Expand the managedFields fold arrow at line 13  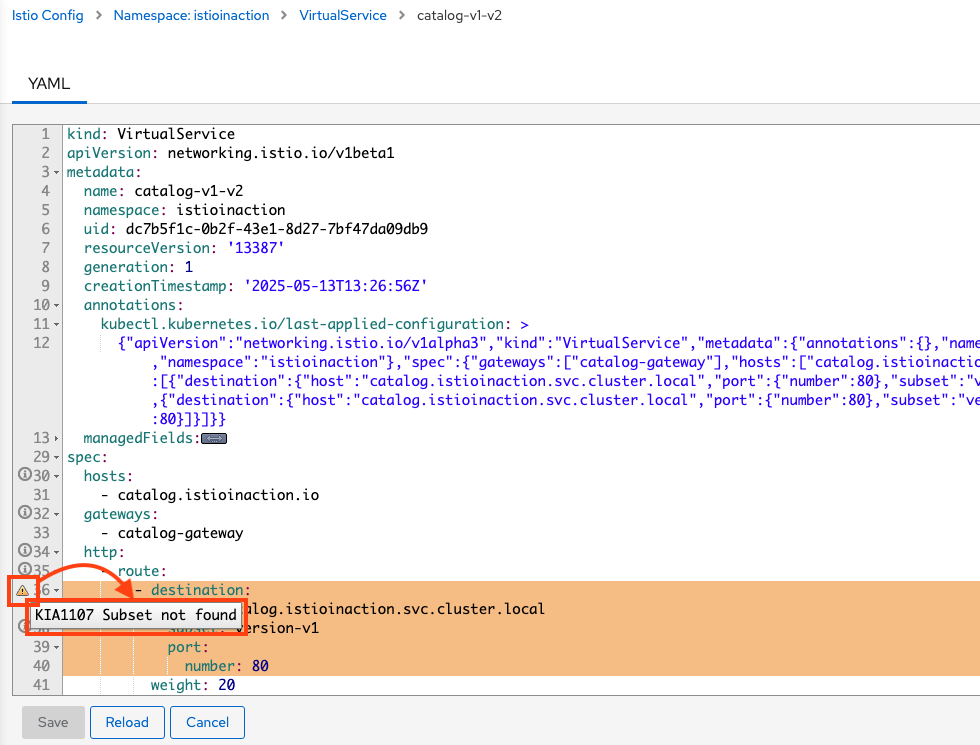click(x=56, y=439)
